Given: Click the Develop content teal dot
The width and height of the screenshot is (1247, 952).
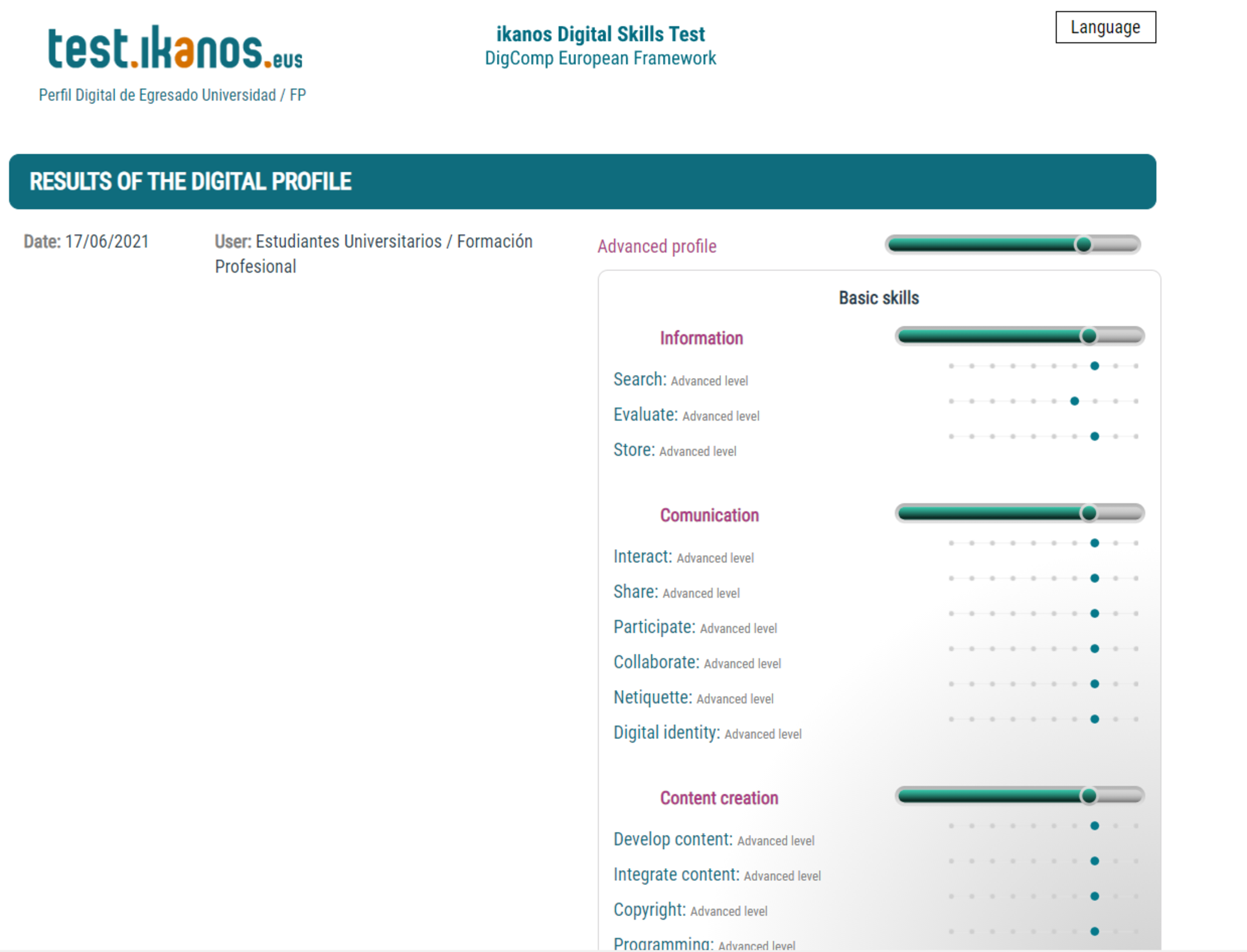Looking at the screenshot, I should click(1094, 826).
